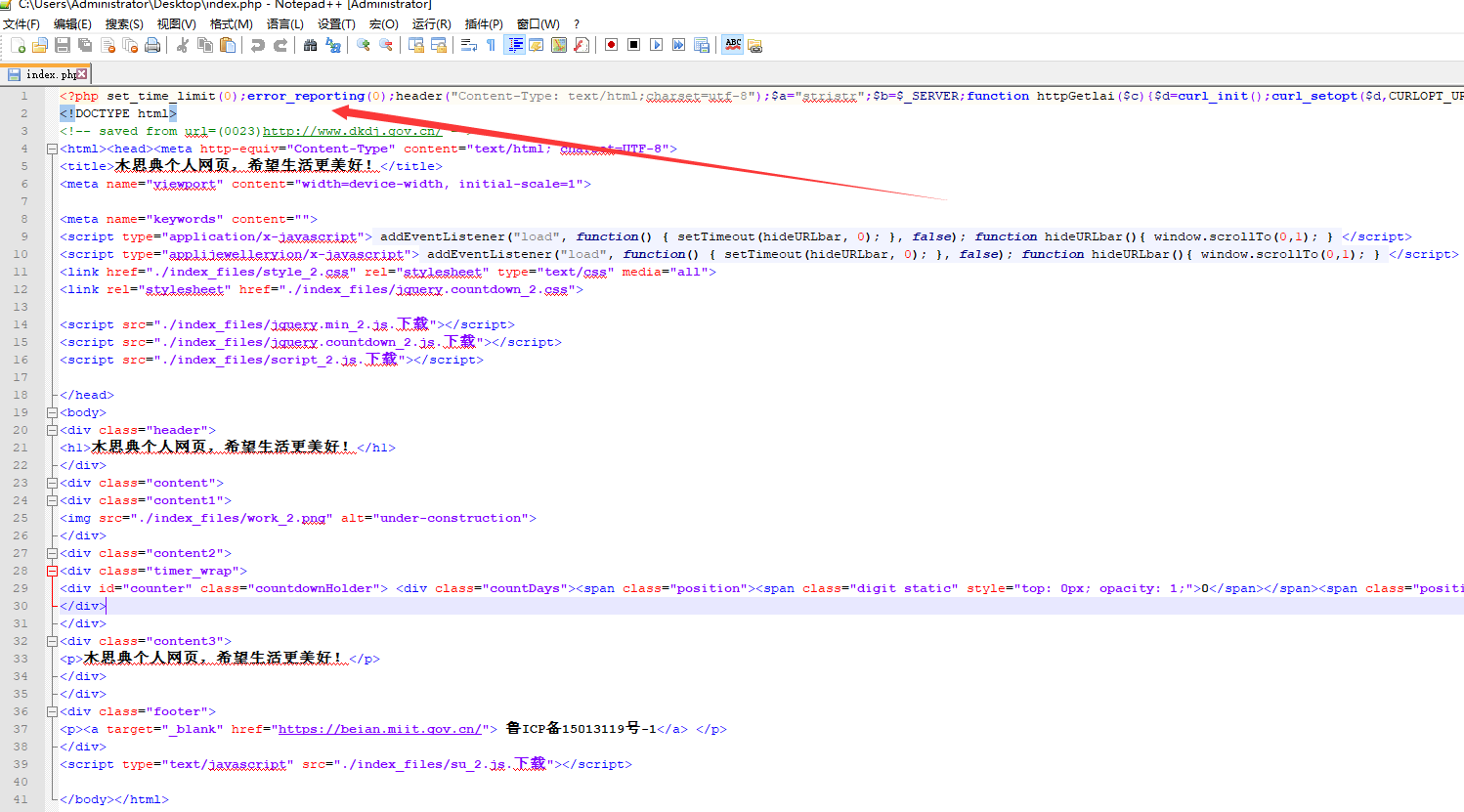This screenshot has height=812, width=1464.
Task: Collapse the content2 div fold line 27
Action: point(52,553)
